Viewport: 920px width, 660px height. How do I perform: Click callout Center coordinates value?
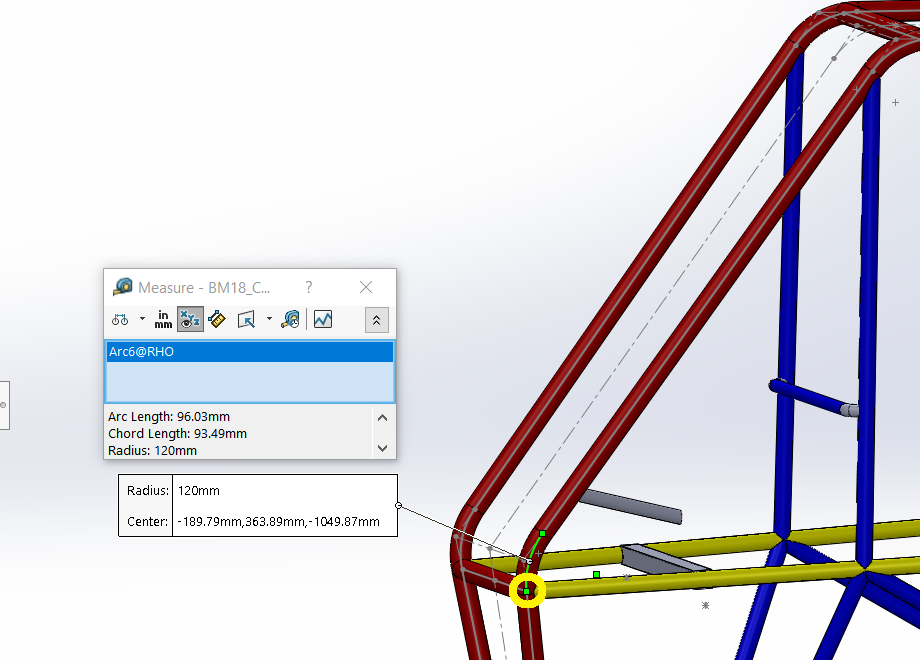coord(279,522)
